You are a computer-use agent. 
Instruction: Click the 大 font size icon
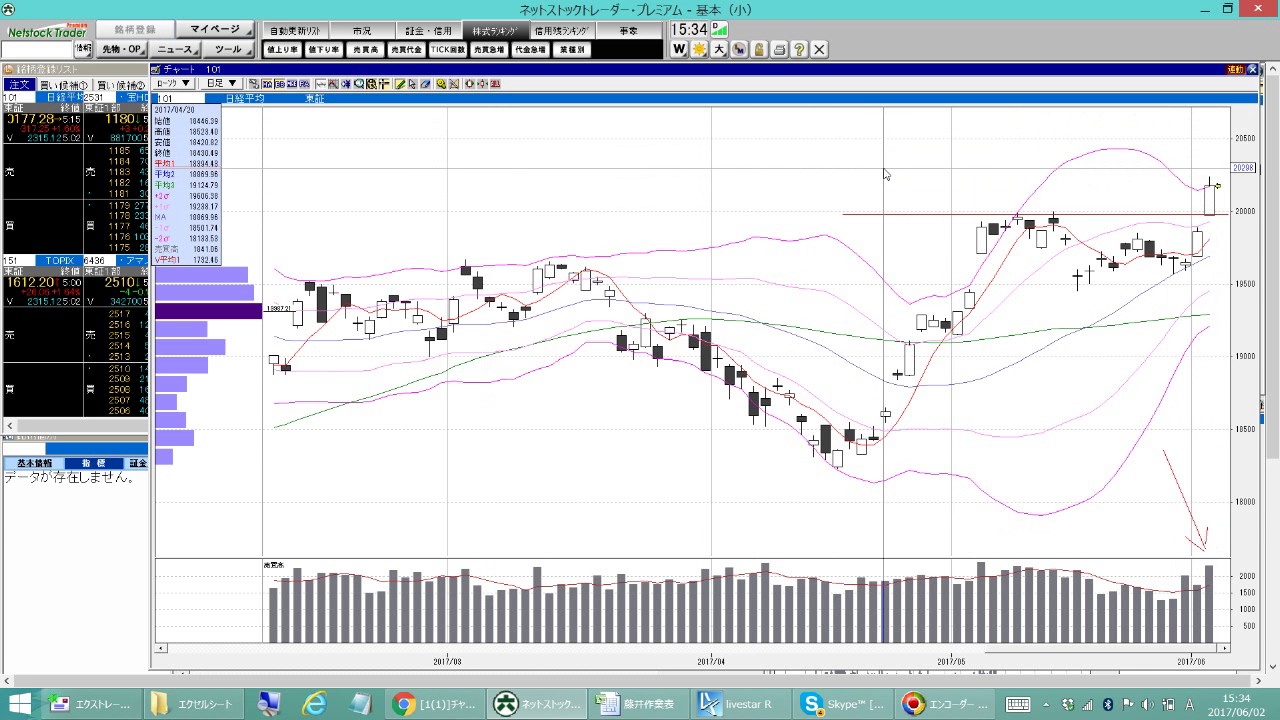click(719, 49)
